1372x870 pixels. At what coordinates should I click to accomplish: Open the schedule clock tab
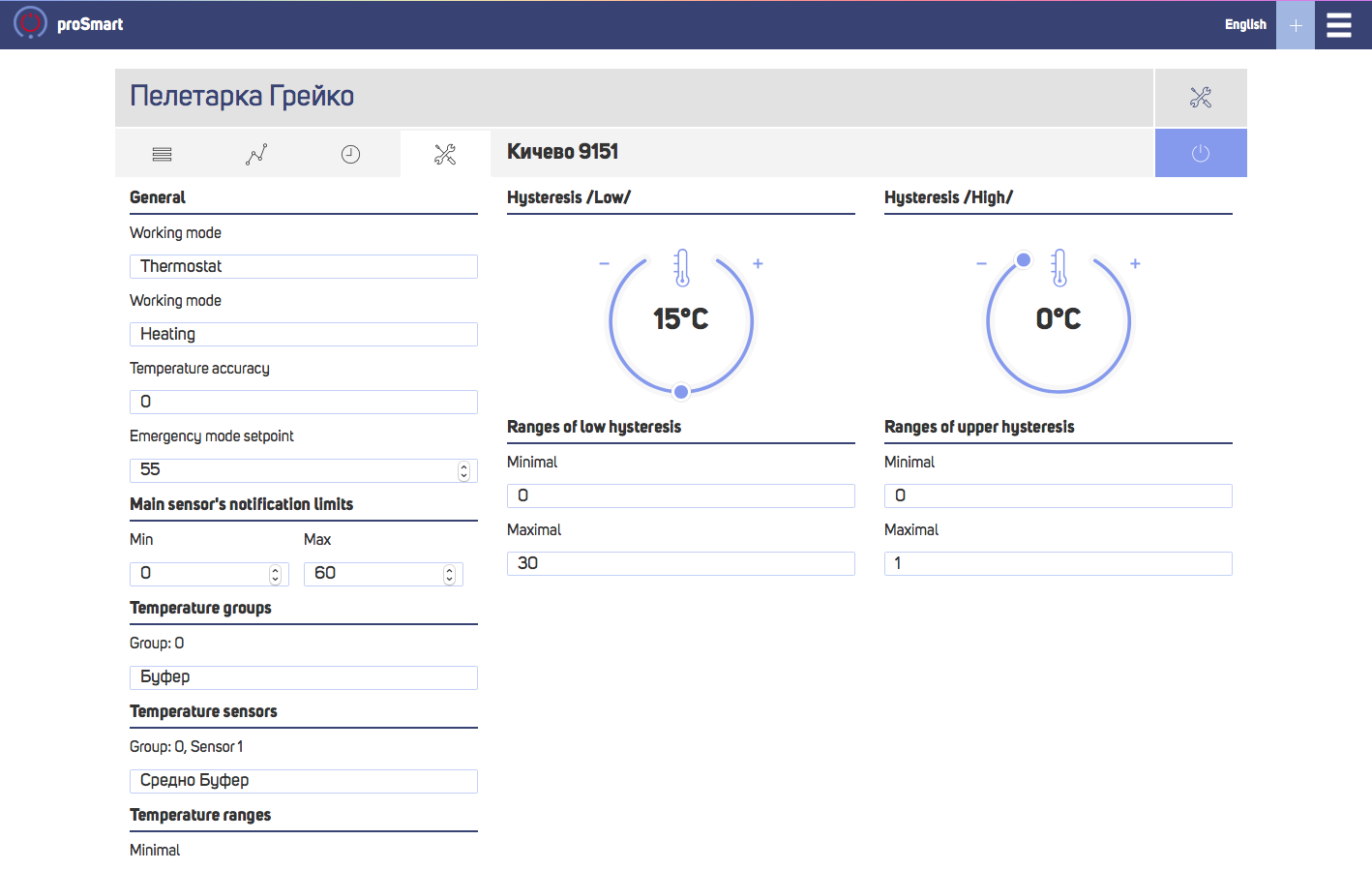[350, 155]
